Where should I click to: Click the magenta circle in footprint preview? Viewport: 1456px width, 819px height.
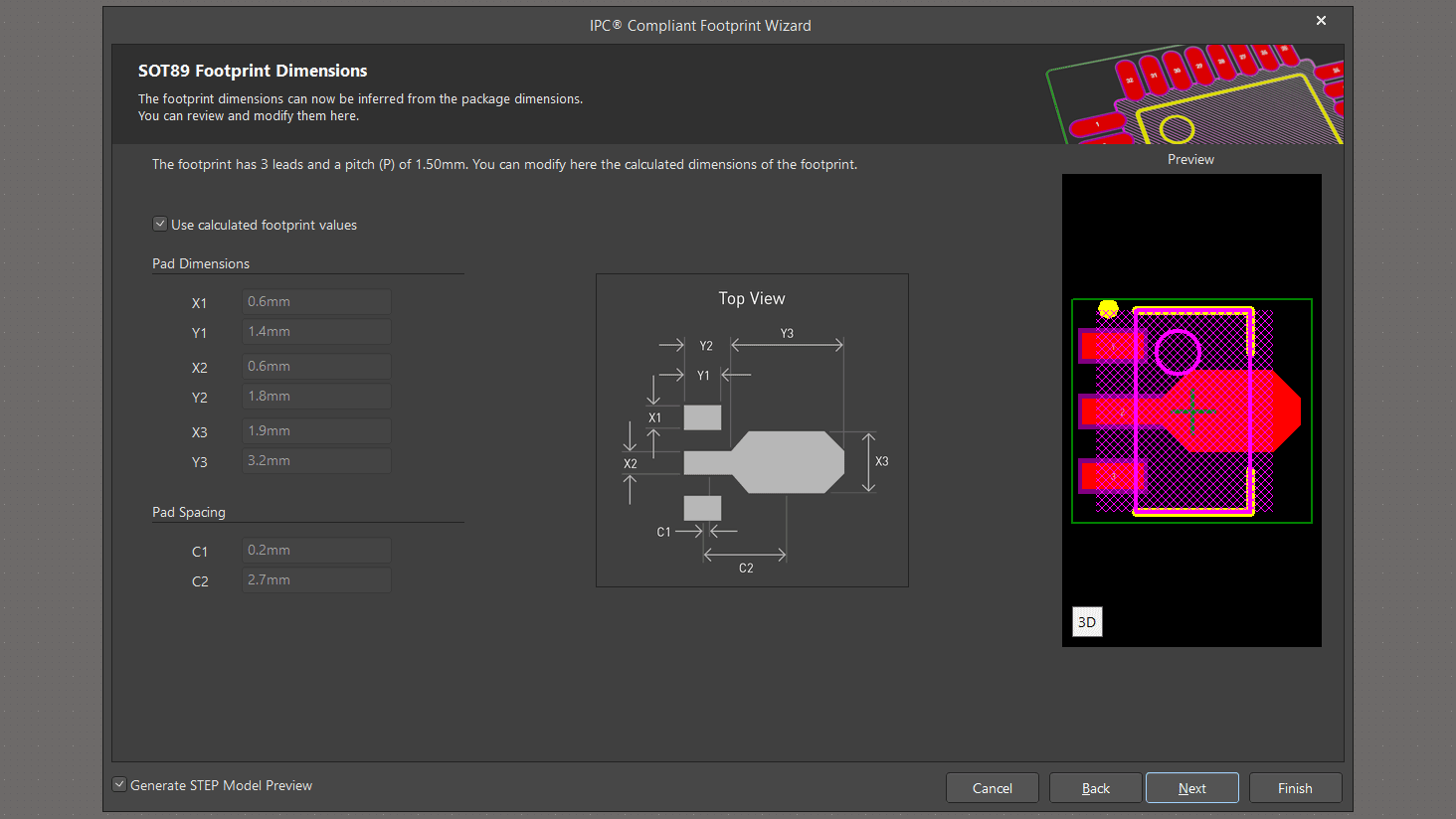[1178, 352]
